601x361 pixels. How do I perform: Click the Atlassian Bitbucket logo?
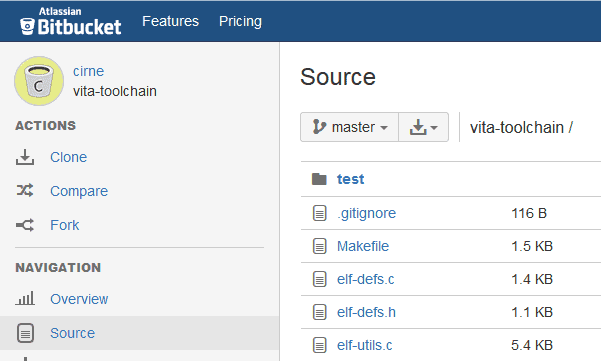click(x=71, y=22)
